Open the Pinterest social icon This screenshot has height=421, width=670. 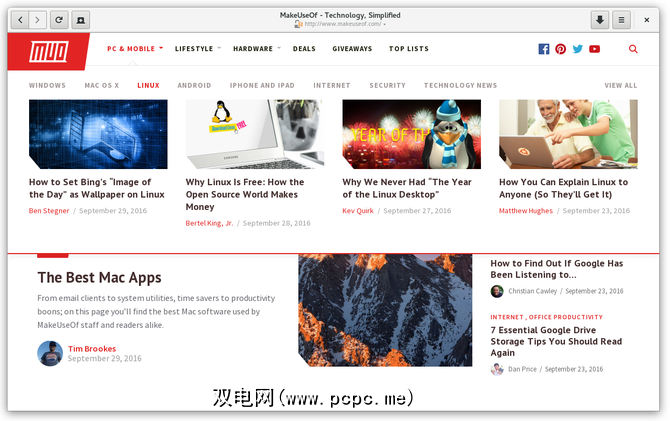pos(561,49)
